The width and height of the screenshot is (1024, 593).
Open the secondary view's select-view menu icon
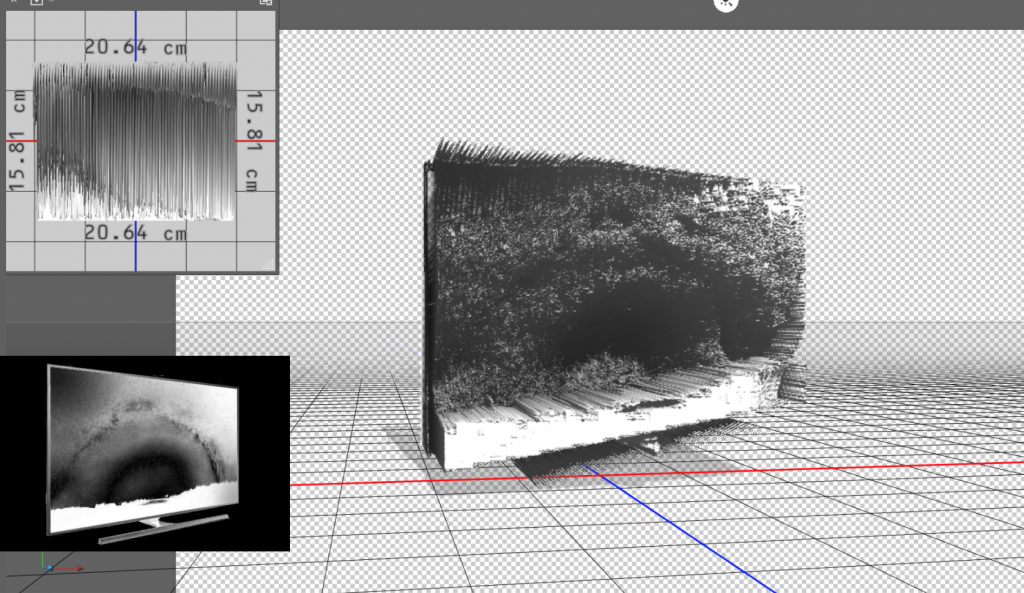coord(37,3)
